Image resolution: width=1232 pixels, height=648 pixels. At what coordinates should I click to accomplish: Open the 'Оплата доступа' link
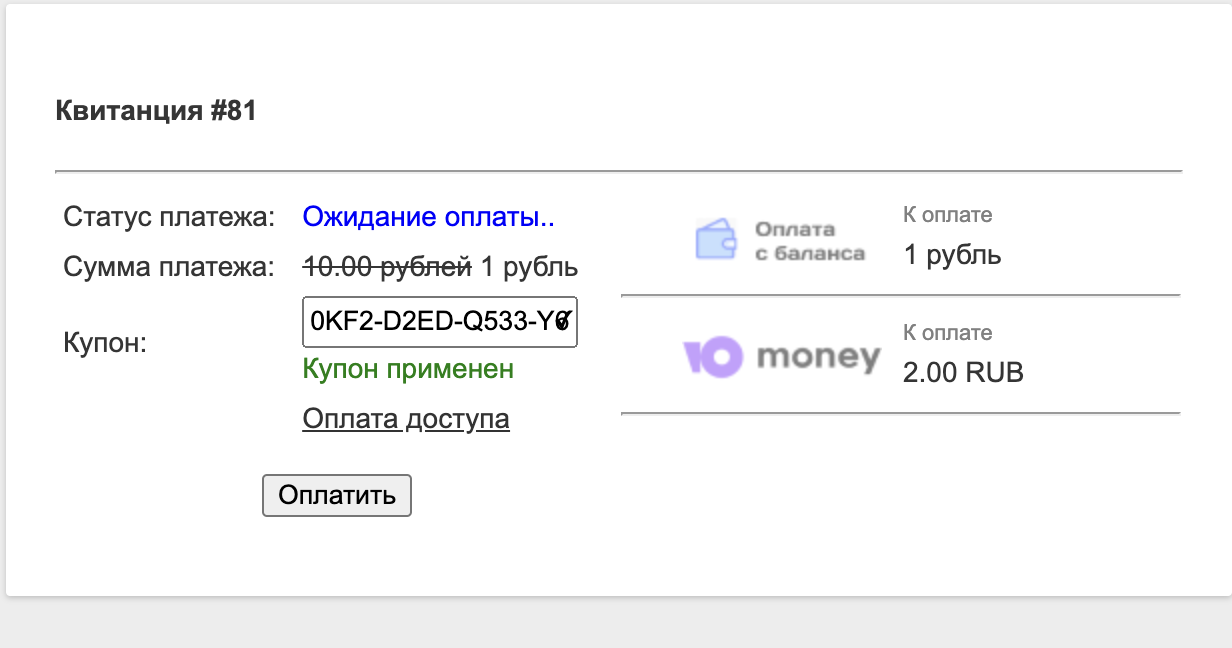click(405, 419)
